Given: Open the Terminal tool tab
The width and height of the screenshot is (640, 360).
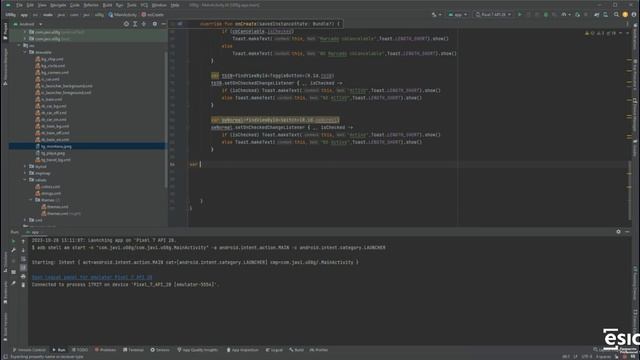Looking at the screenshot, I should point(133,350).
